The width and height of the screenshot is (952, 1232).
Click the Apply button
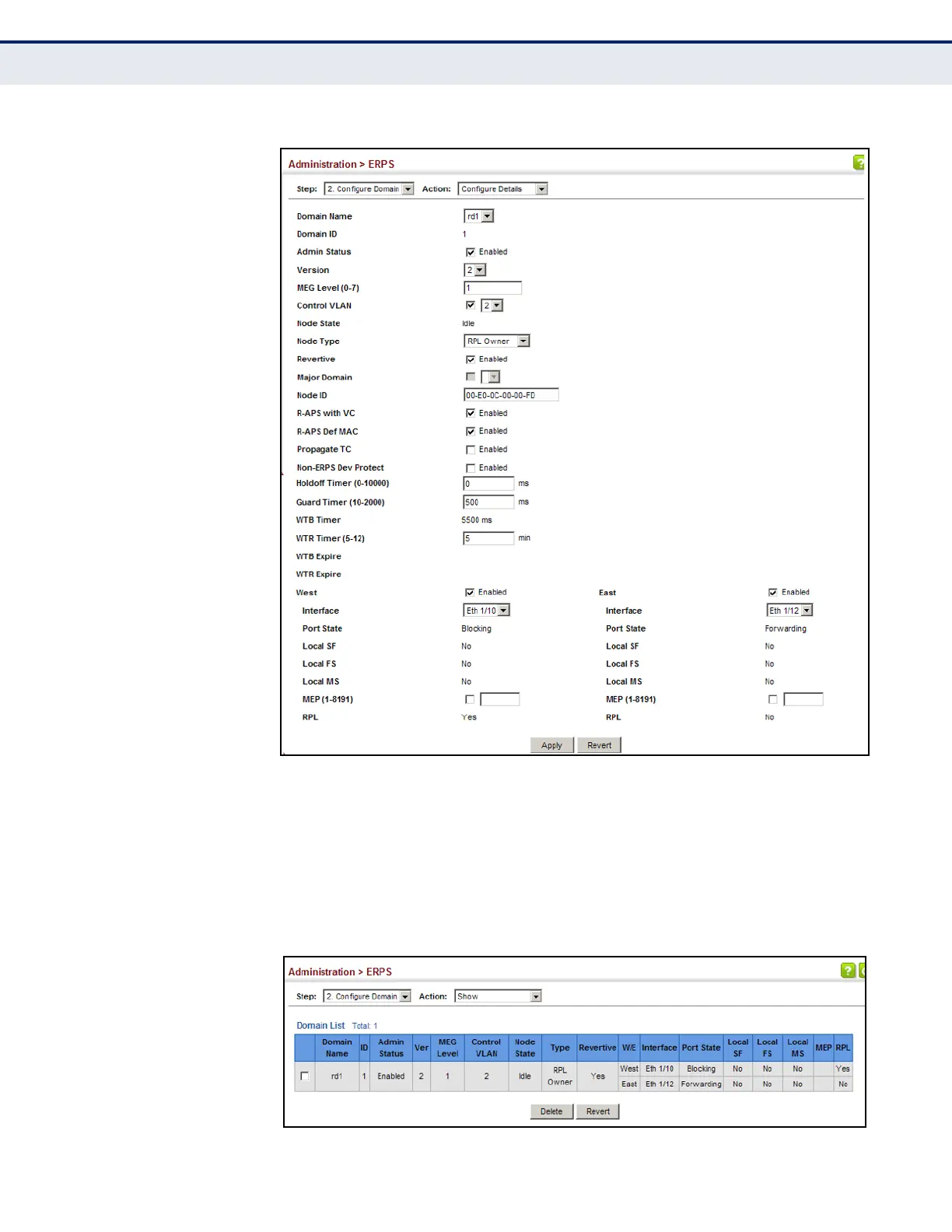(552, 745)
